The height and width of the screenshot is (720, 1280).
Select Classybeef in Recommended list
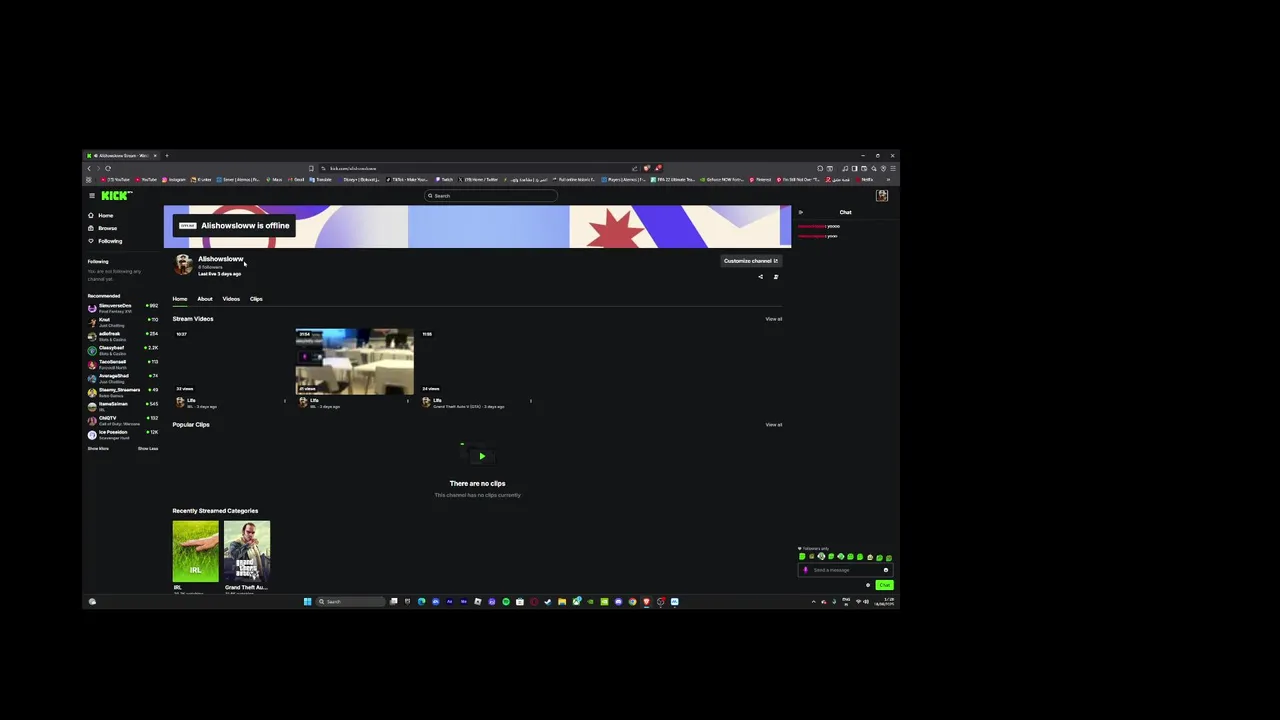[x=123, y=350]
